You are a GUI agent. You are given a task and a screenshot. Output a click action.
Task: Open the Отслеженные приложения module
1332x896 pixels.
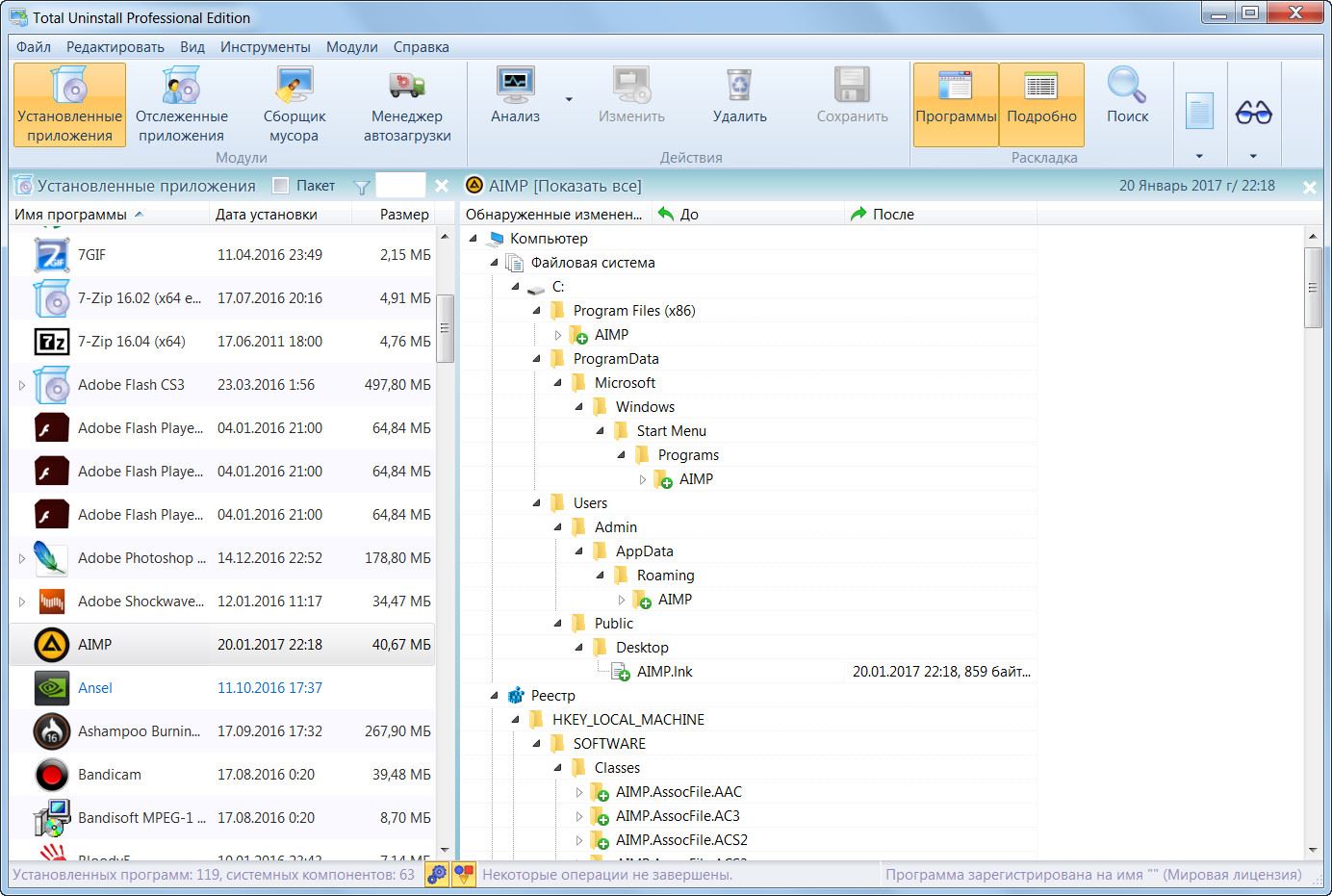click(181, 105)
